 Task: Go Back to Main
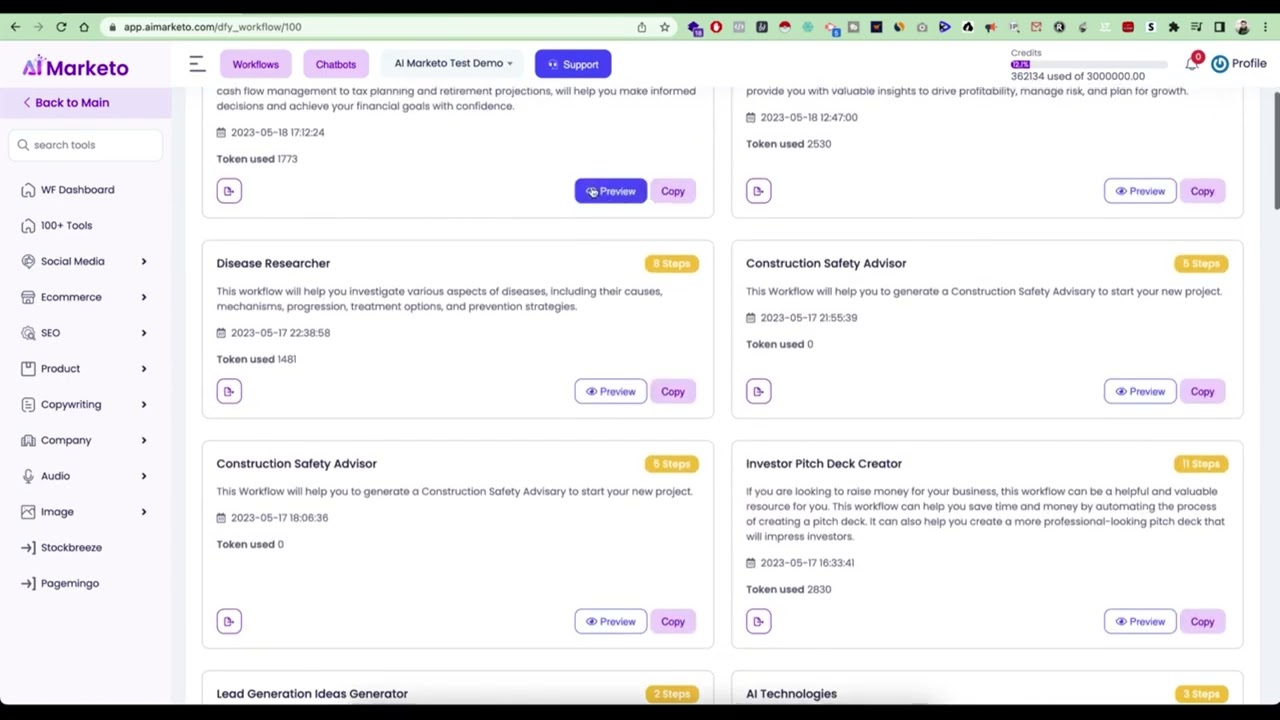click(x=66, y=103)
